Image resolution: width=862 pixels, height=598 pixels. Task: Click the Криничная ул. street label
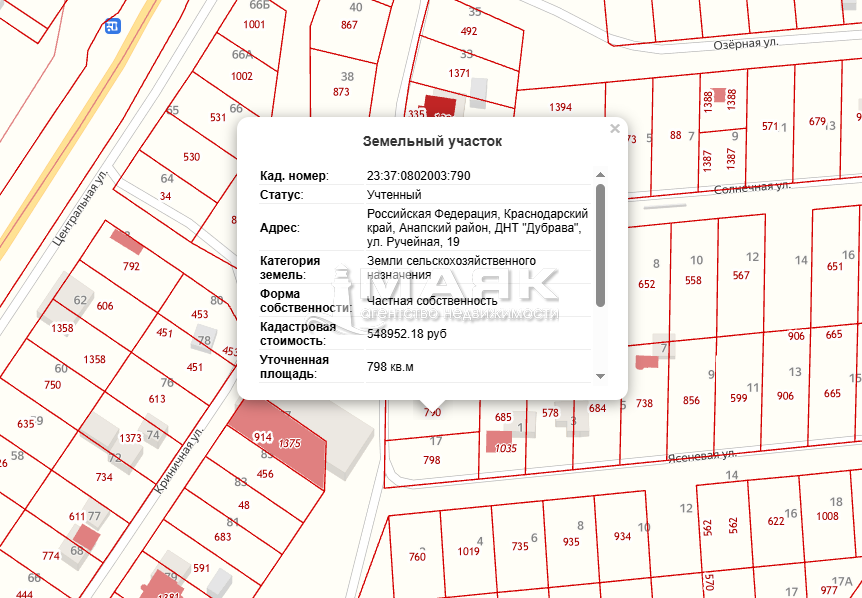[179, 460]
